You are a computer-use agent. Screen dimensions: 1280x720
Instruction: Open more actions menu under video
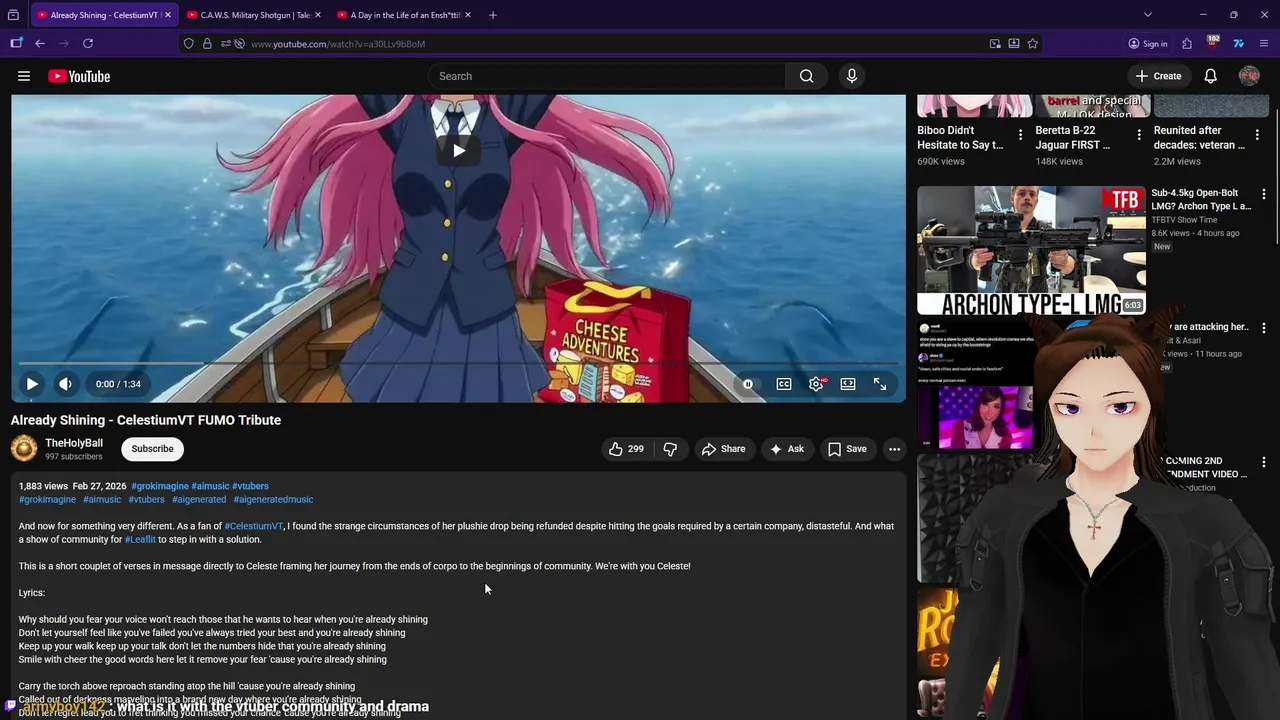click(894, 449)
